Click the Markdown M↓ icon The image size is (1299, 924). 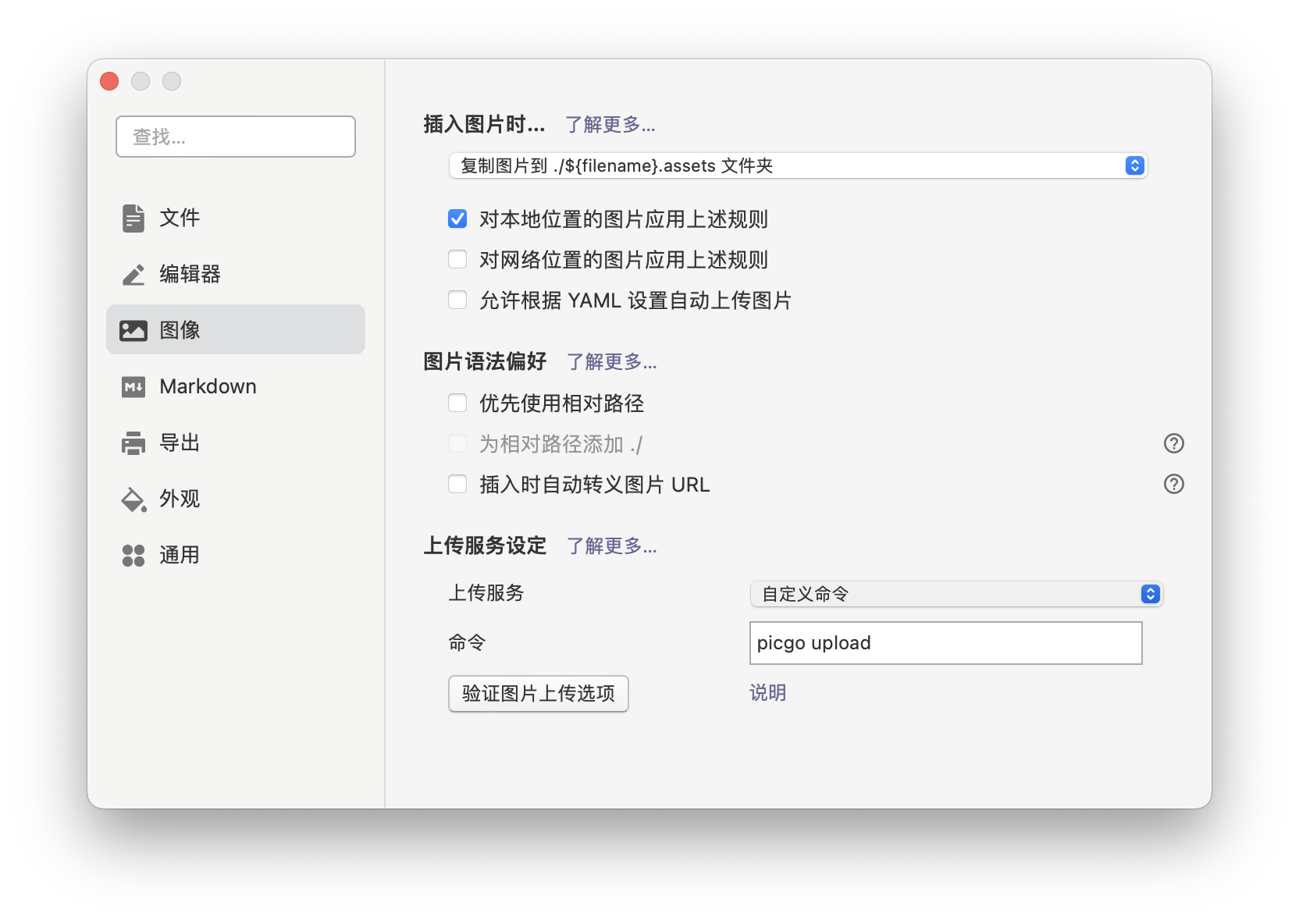(x=133, y=387)
